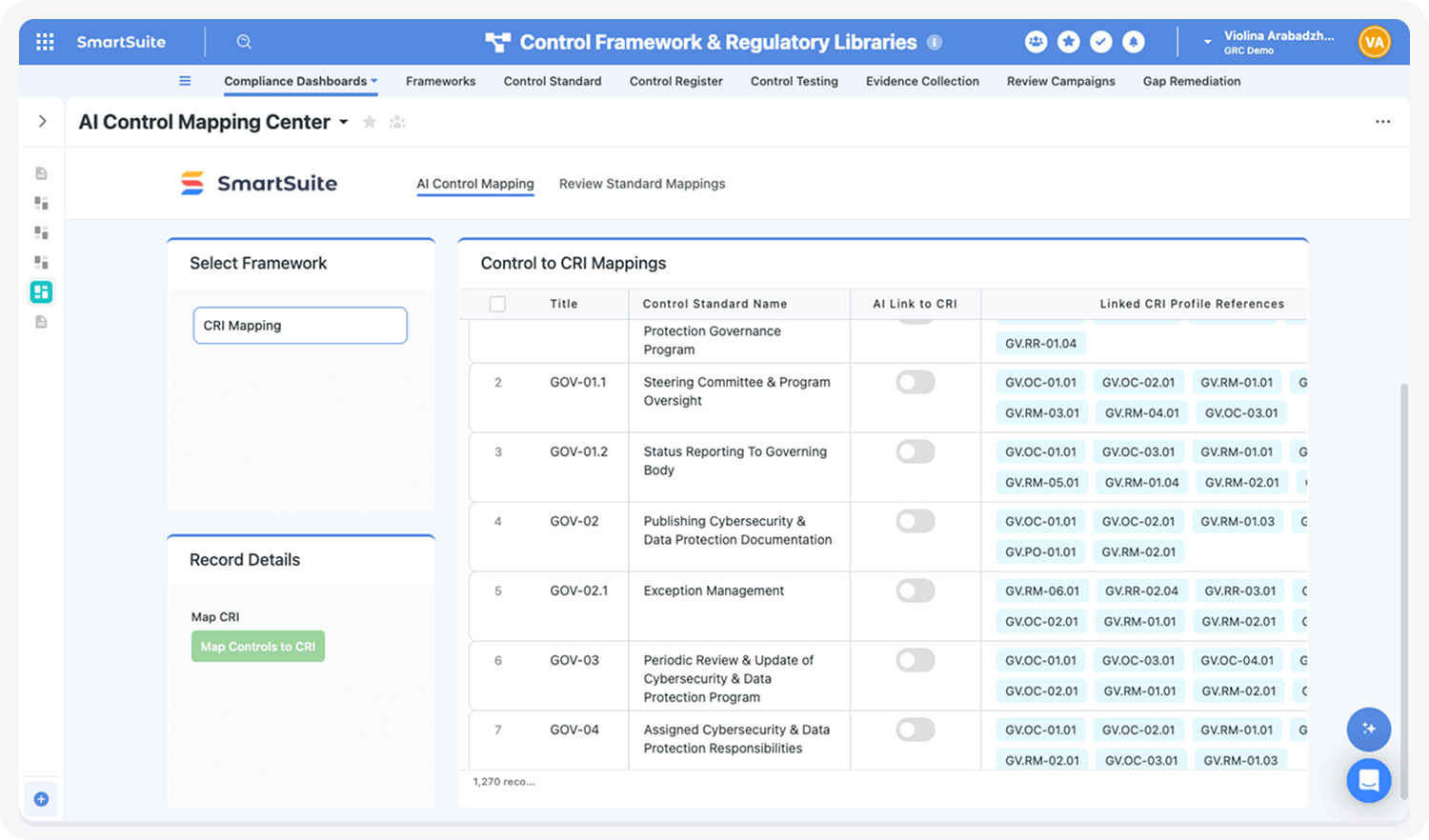Viewport: 1429px width, 840px height.
Task: Open the hamburger menu before Compliance Dashboards
Action: (x=185, y=81)
